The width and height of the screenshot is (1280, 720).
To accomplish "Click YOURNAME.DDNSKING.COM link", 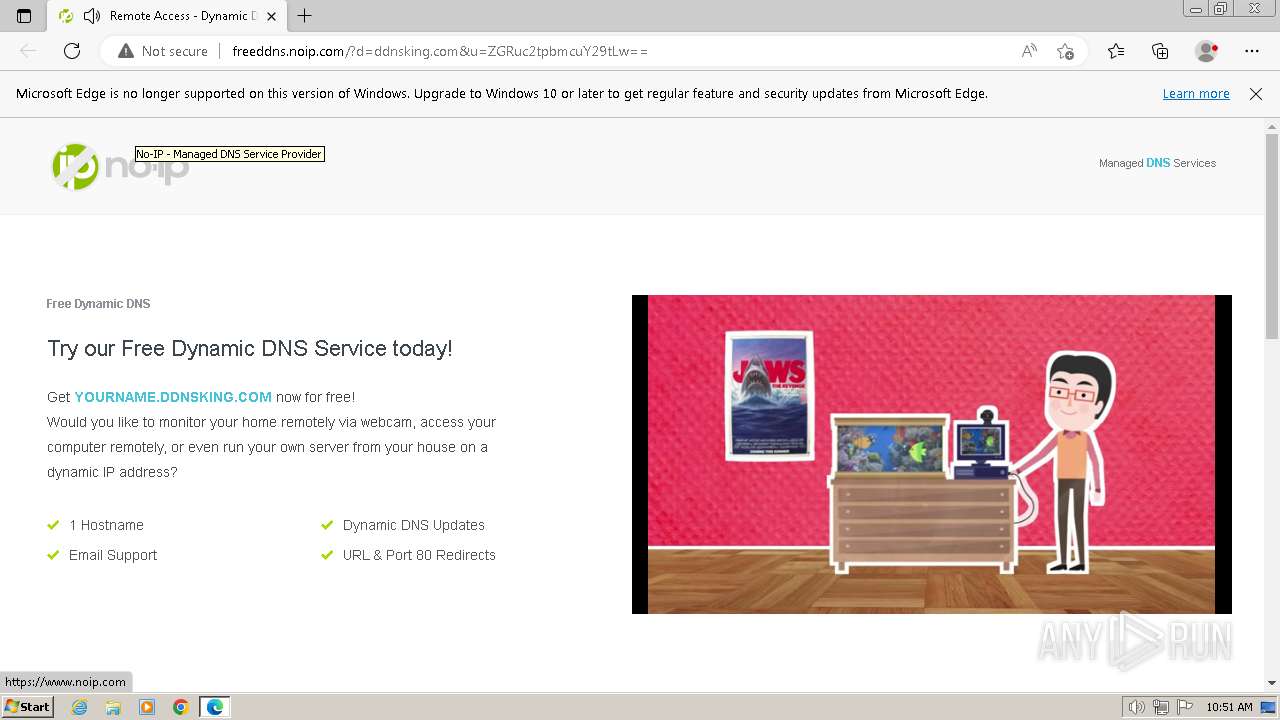I will (173, 397).
